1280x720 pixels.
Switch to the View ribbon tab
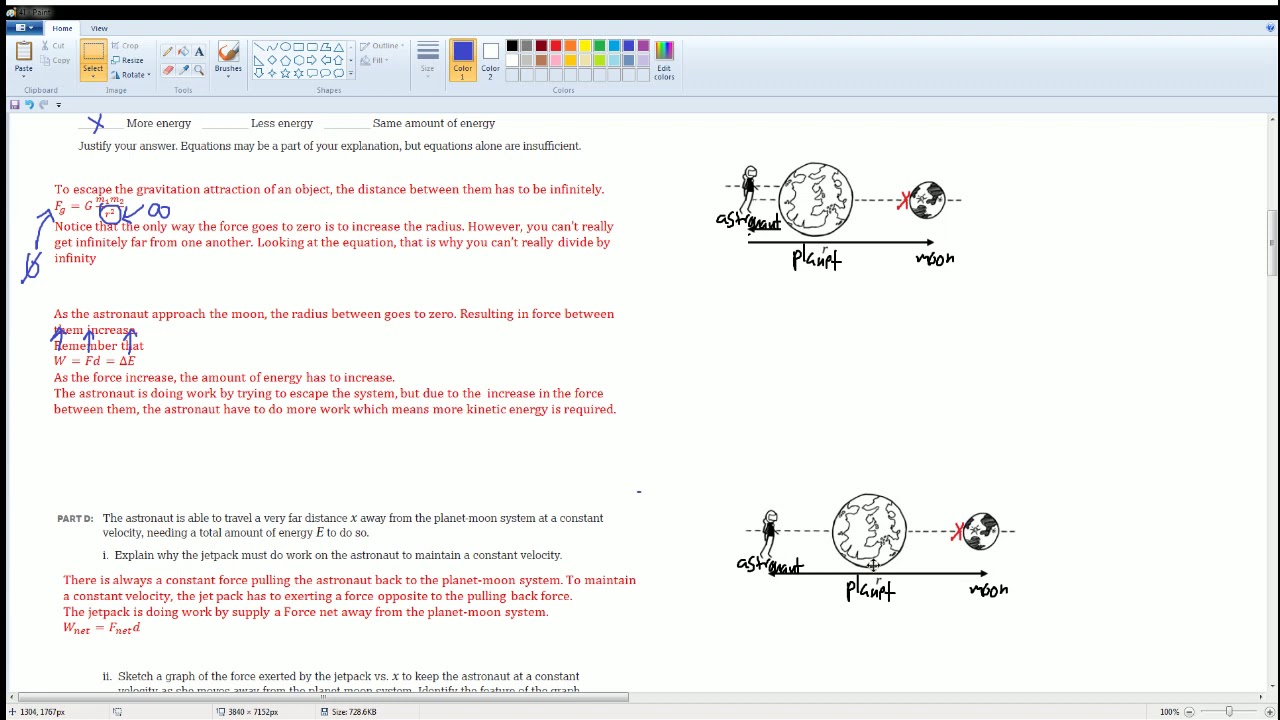click(99, 28)
